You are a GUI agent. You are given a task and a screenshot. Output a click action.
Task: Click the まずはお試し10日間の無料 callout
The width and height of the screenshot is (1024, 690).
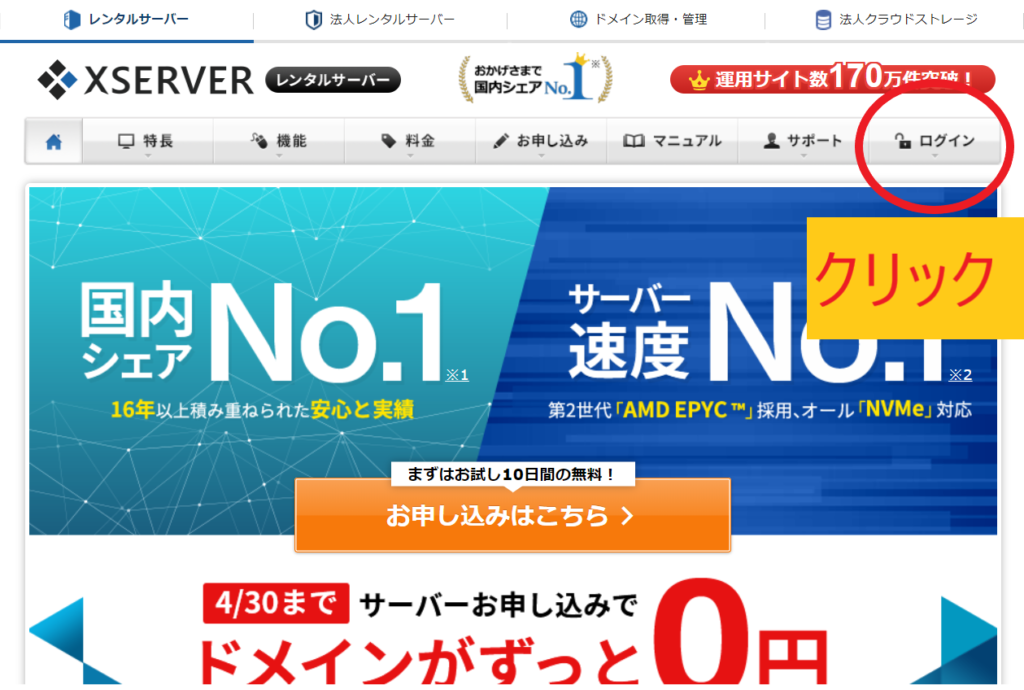(x=513, y=475)
